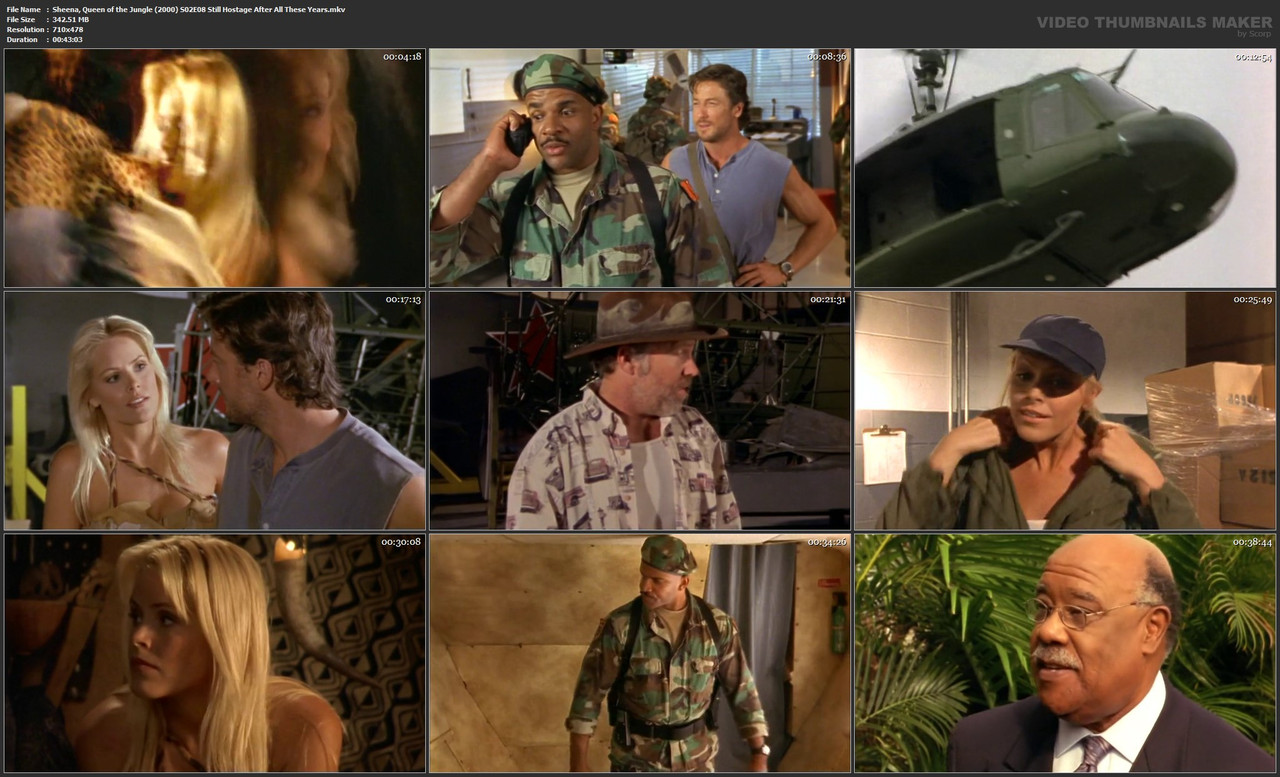Click the resolution value 710x478
This screenshot has height=777, width=1280.
[x=67, y=29]
